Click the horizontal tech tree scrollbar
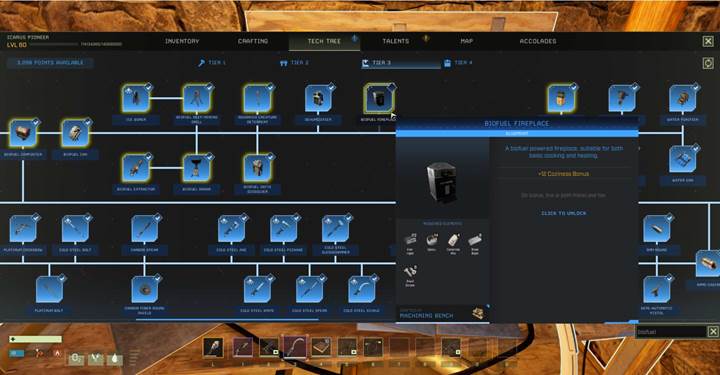 (x=227, y=319)
